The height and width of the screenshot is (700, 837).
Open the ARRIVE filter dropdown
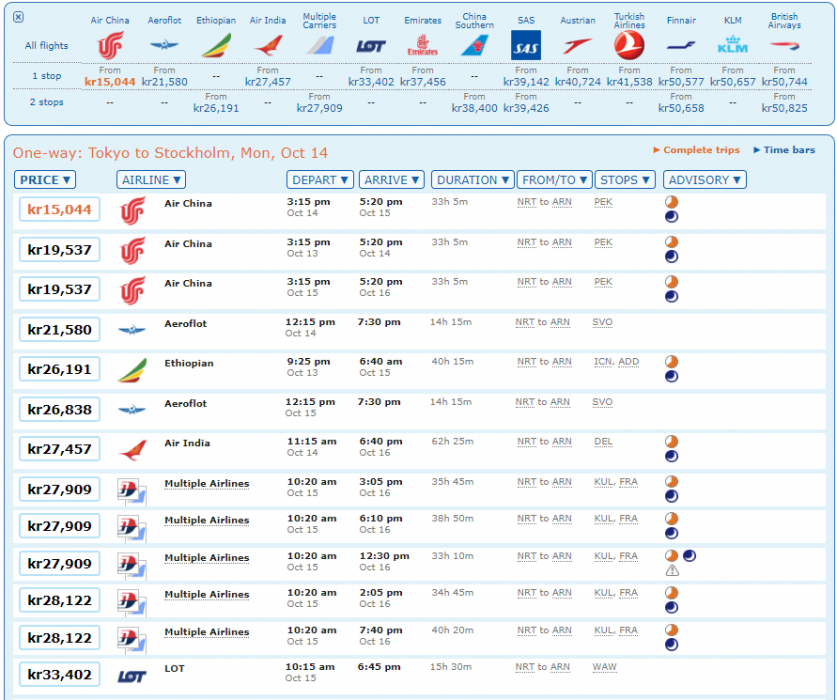click(x=391, y=180)
